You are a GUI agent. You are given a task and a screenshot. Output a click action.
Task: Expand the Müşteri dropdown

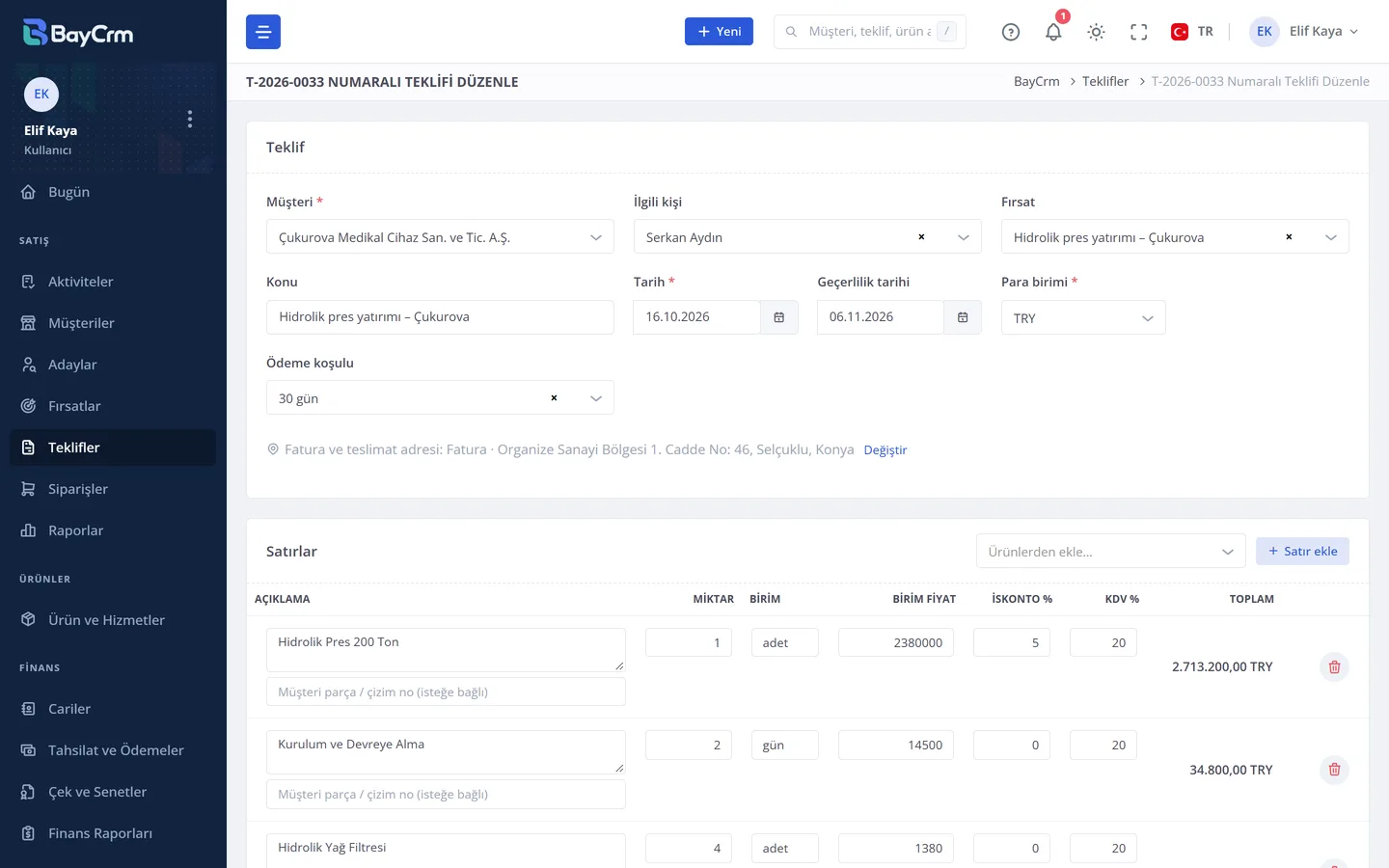click(x=440, y=237)
